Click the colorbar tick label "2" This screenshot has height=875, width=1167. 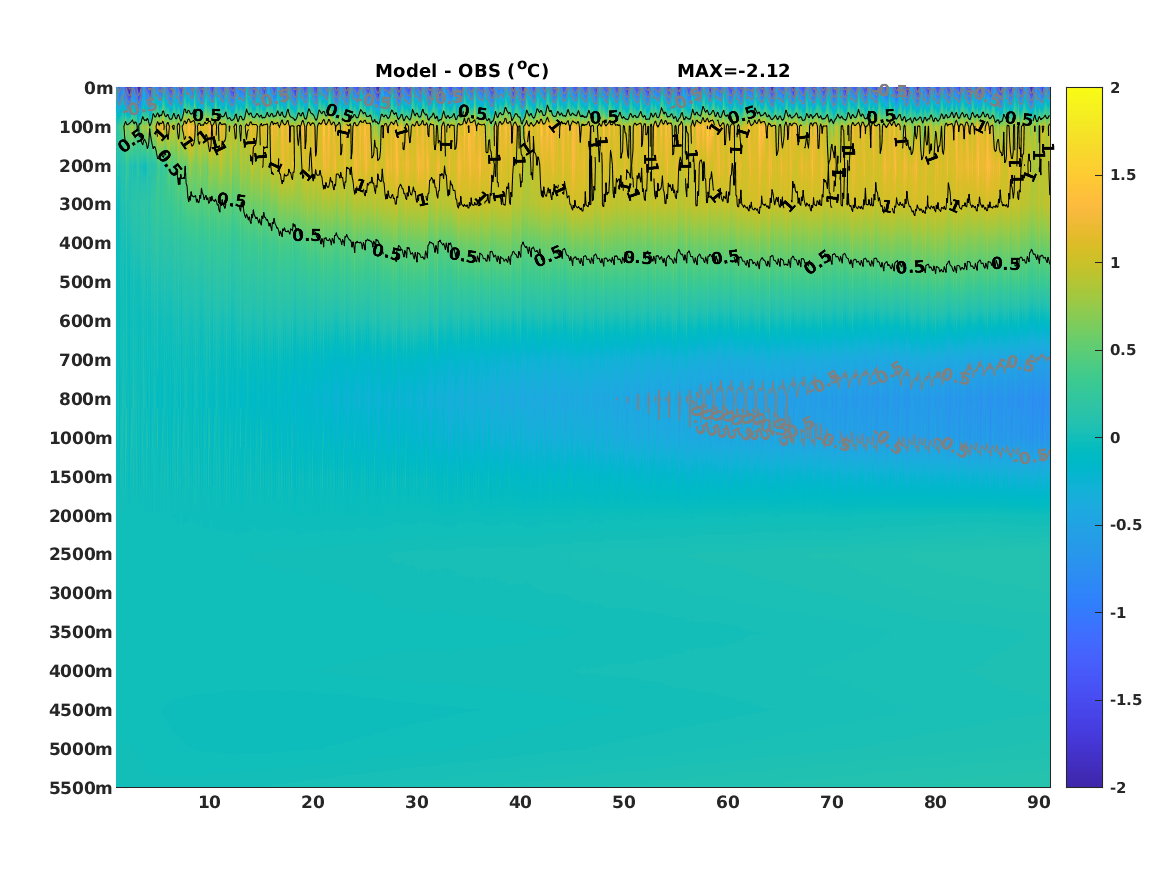click(x=1115, y=88)
